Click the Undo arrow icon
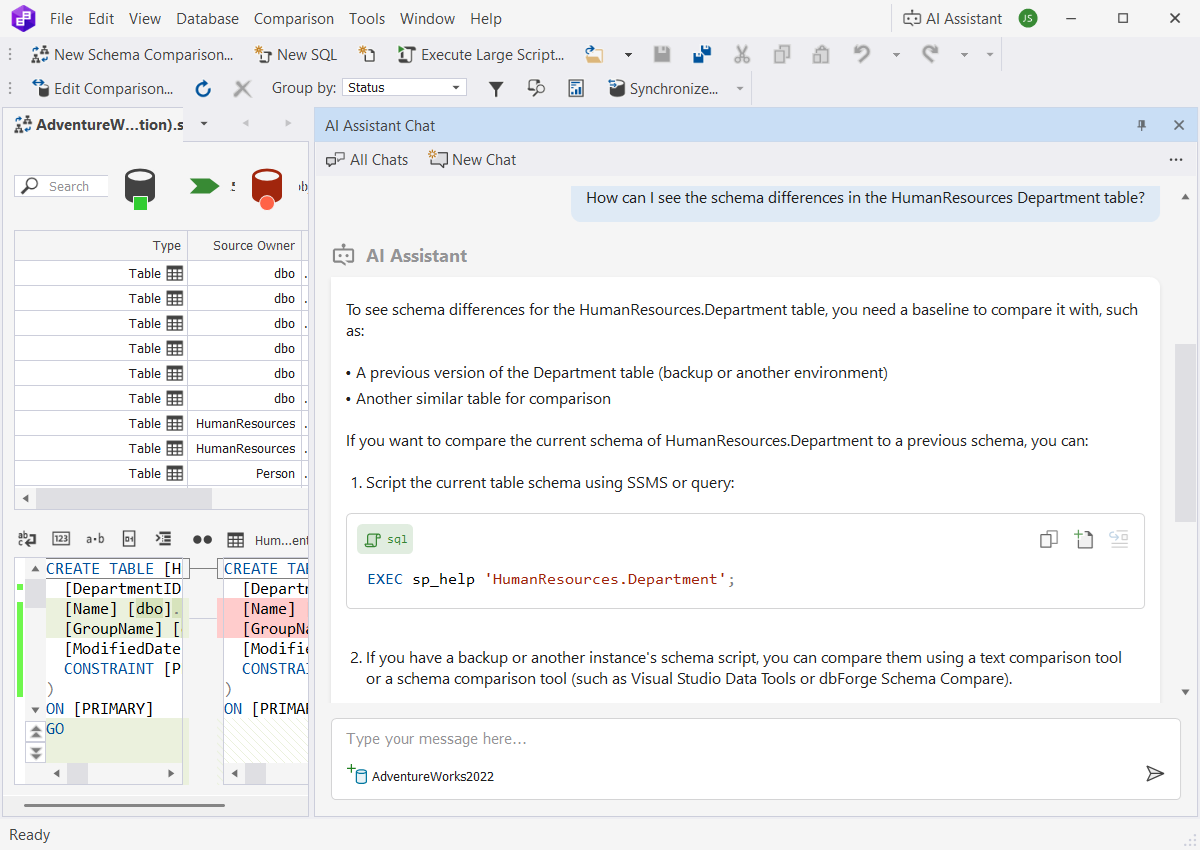1200x850 pixels. 862,55
